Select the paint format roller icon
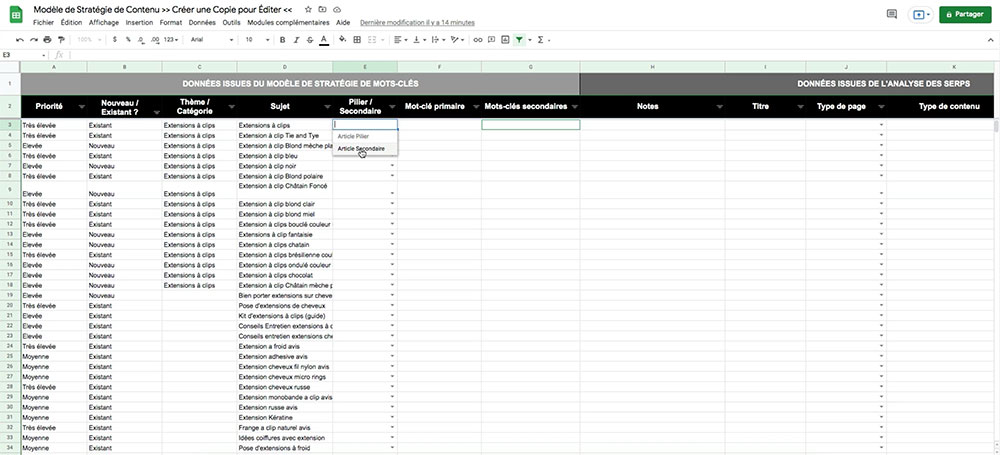1000x455 pixels. click(x=61, y=40)
